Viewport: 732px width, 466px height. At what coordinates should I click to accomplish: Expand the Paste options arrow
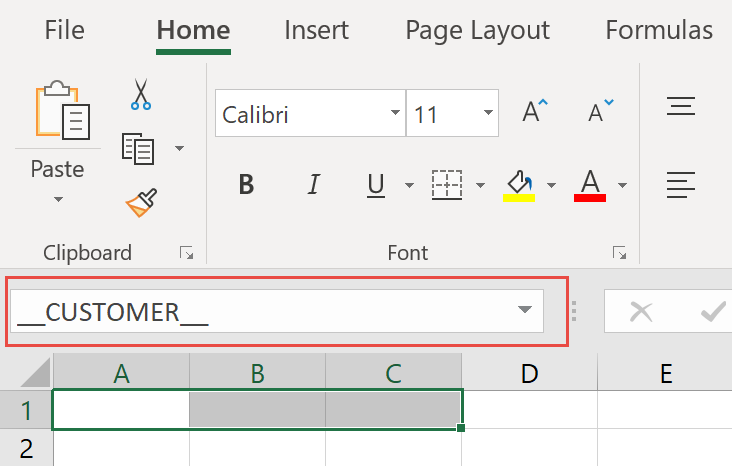tap(58, 199)
